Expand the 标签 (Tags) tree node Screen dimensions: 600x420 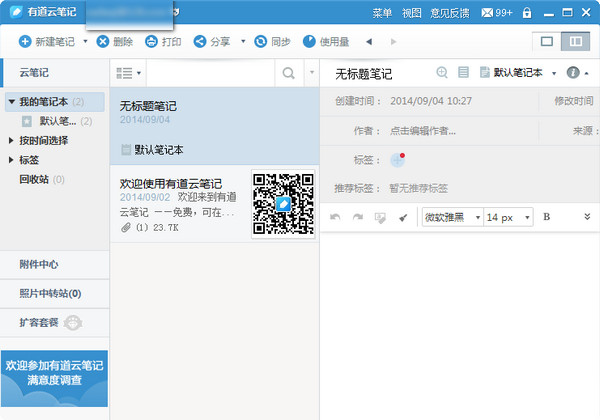click(x=11, y=160)
